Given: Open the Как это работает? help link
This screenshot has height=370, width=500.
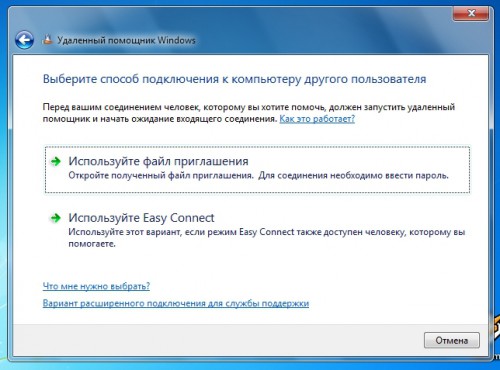Looking at the screenshot, I should (317, 119).
